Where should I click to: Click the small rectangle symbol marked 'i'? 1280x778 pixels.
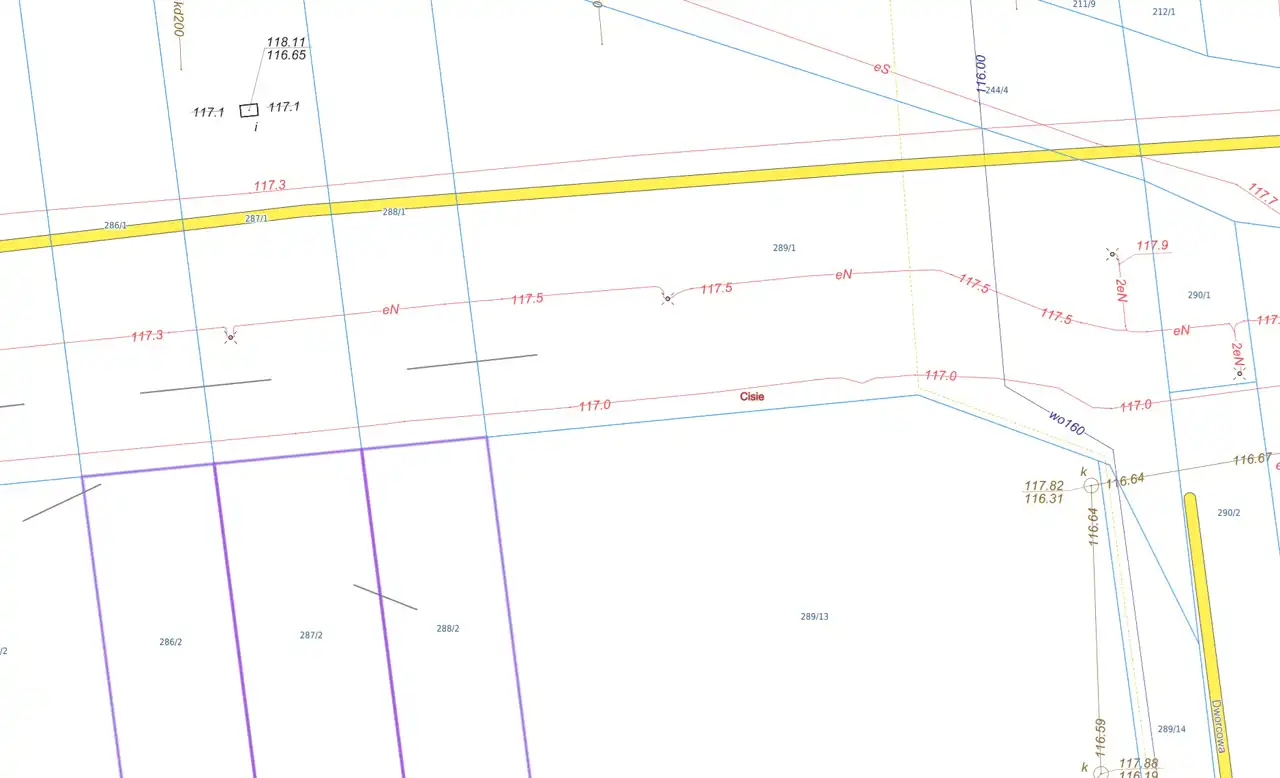249,110
